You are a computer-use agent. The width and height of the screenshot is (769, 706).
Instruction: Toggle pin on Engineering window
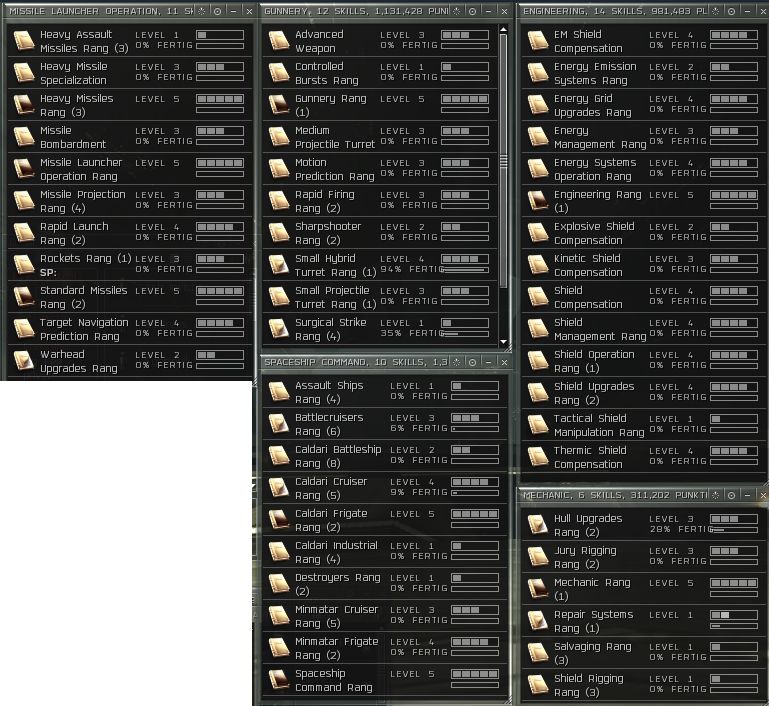coord(731,11)
